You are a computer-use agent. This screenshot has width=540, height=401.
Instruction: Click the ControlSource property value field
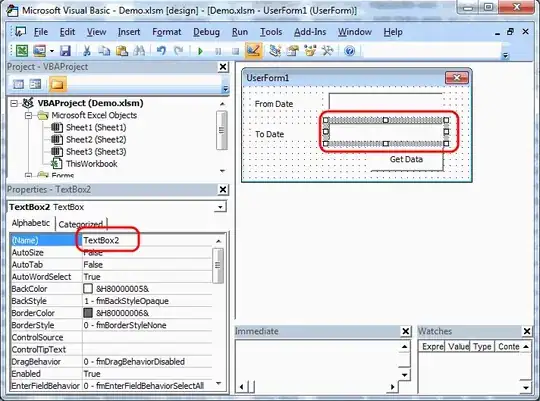(x=147, y=337)
